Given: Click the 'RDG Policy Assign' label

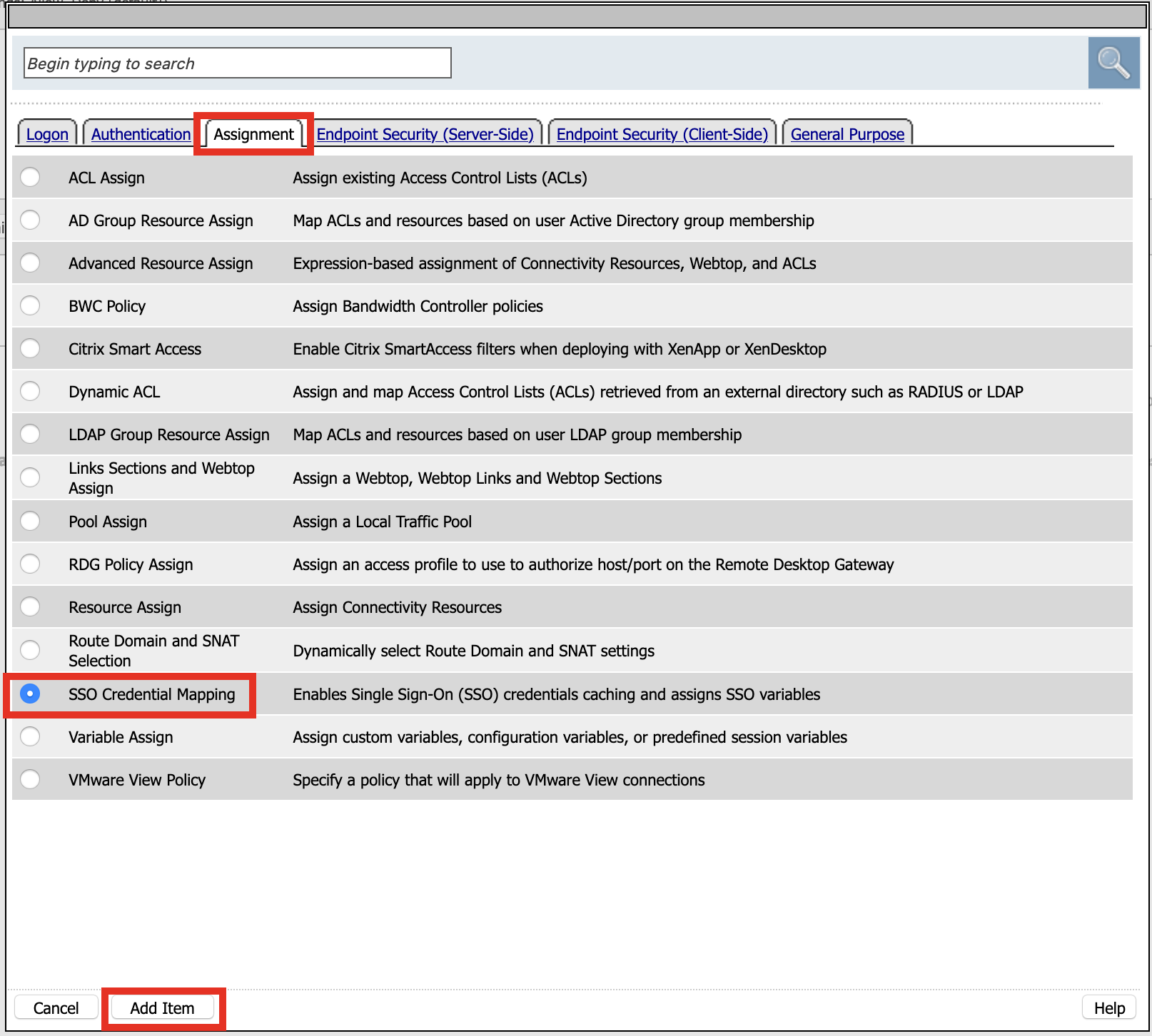Looking at the screenshot, I should (x=131, y=564).
